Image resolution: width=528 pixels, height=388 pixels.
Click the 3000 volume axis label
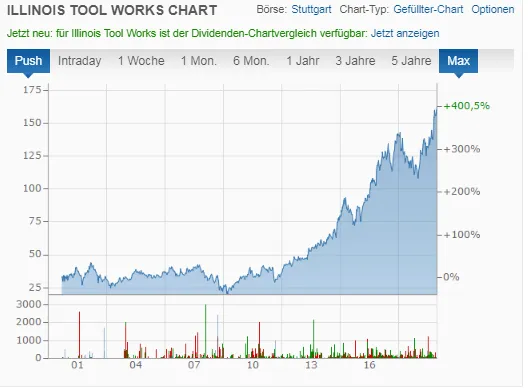(29, 304)
